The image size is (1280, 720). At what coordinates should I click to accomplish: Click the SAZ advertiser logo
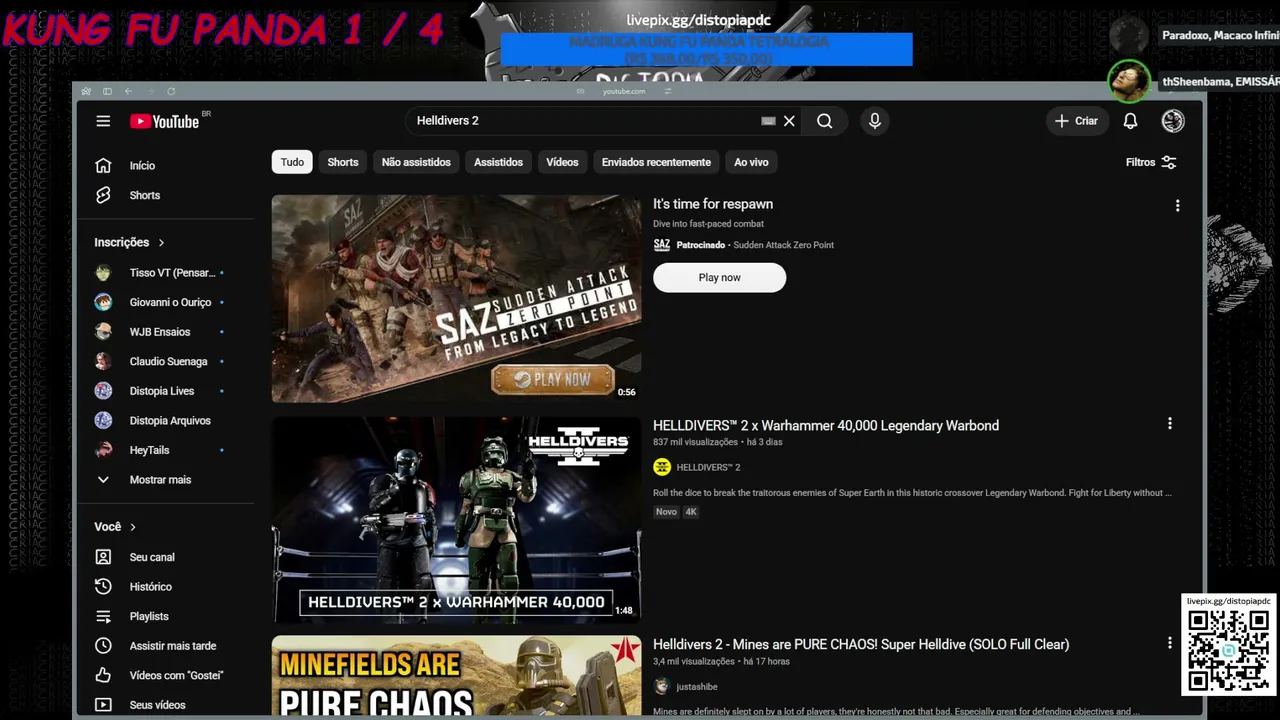pyautogui.click(x=661, y=245)
